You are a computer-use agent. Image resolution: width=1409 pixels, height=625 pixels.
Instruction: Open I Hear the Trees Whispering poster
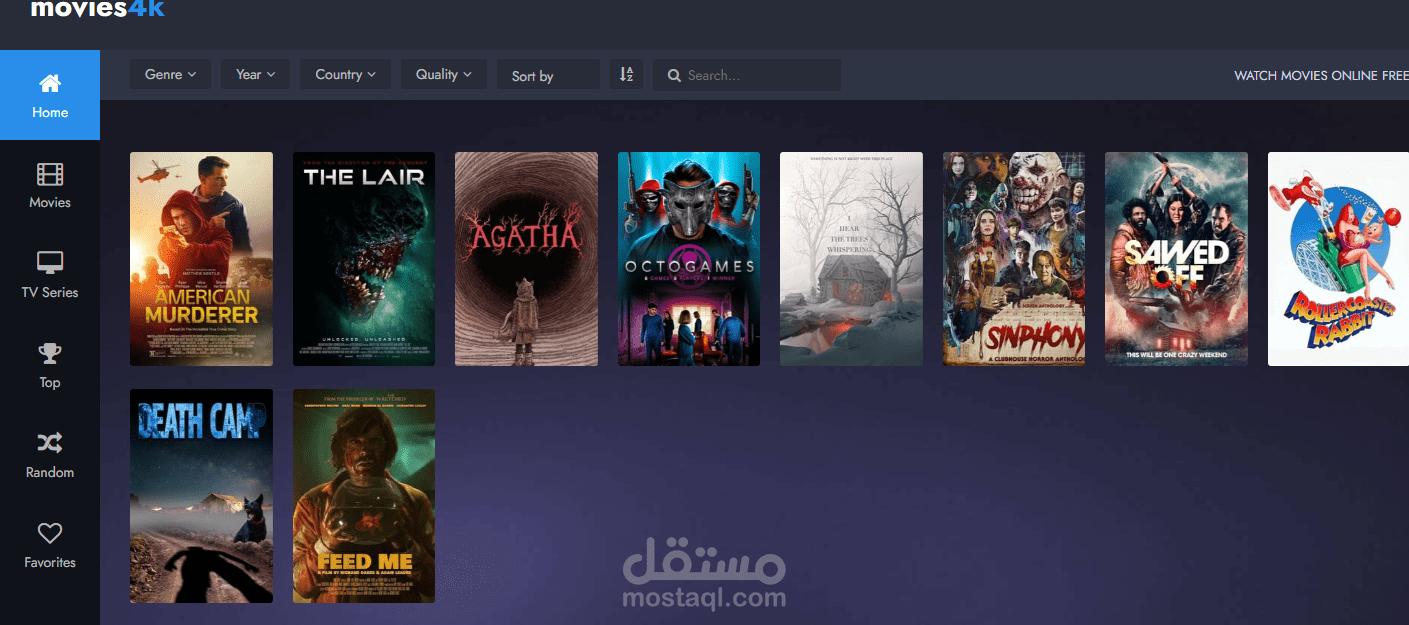pos(851,259)
